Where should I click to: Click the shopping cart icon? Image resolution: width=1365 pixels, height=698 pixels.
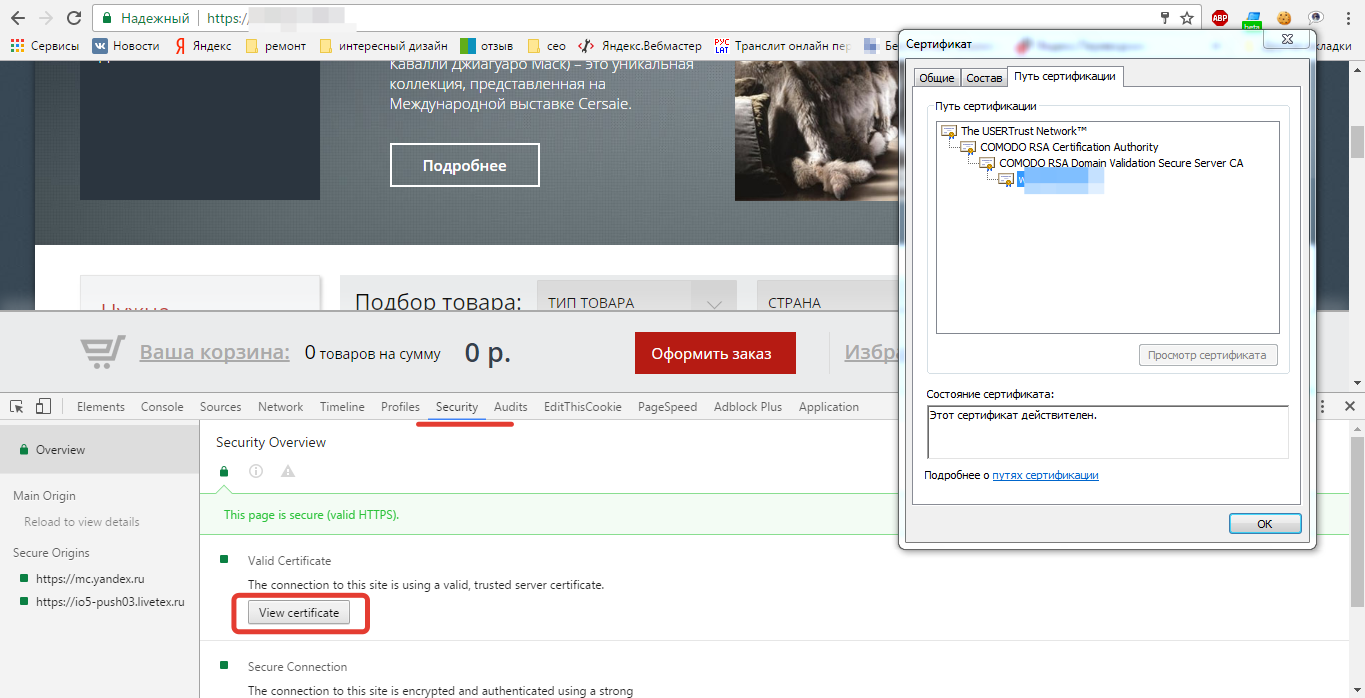coord(101,353)
